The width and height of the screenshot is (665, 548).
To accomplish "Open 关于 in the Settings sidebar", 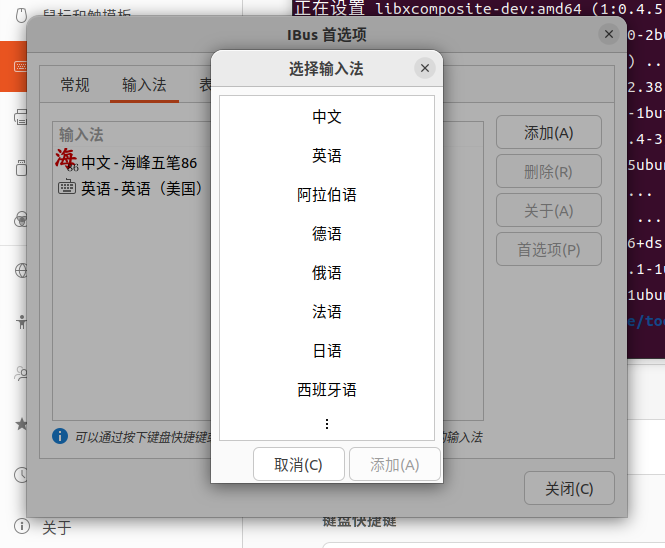I will point(57,528).
